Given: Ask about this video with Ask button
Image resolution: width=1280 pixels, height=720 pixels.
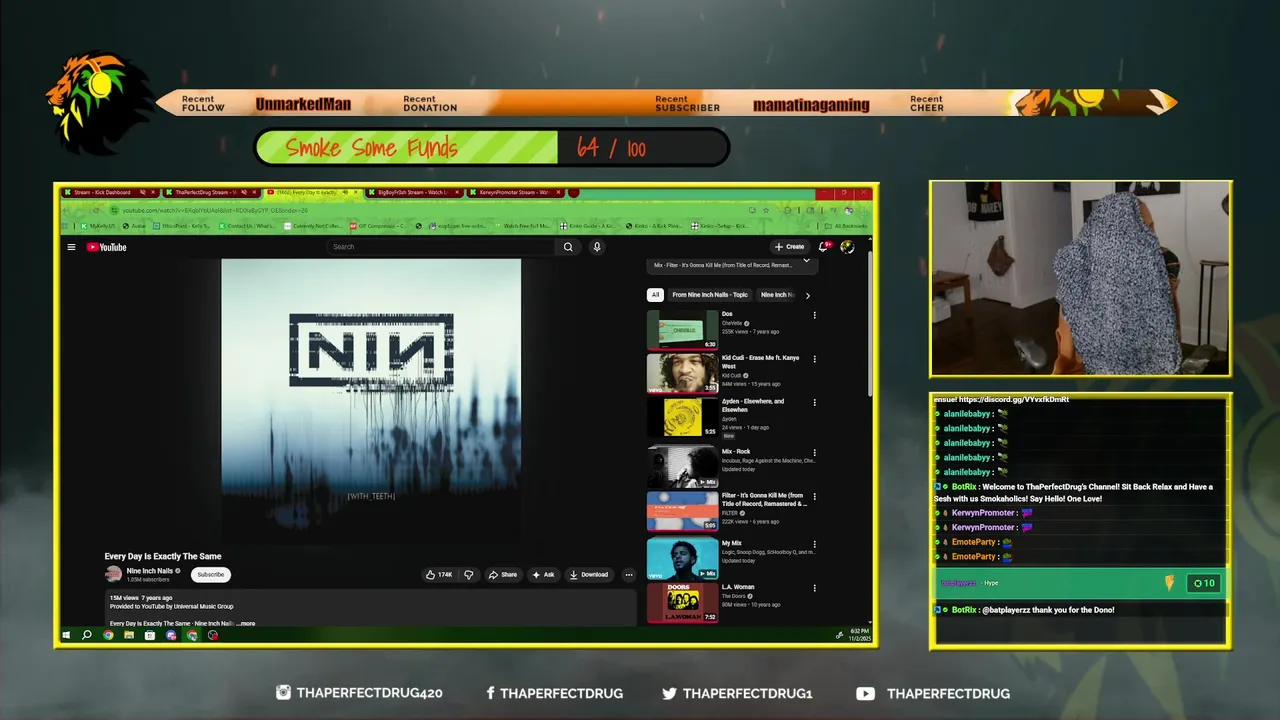Looking at the screenshot, I should tap(544, 575).
